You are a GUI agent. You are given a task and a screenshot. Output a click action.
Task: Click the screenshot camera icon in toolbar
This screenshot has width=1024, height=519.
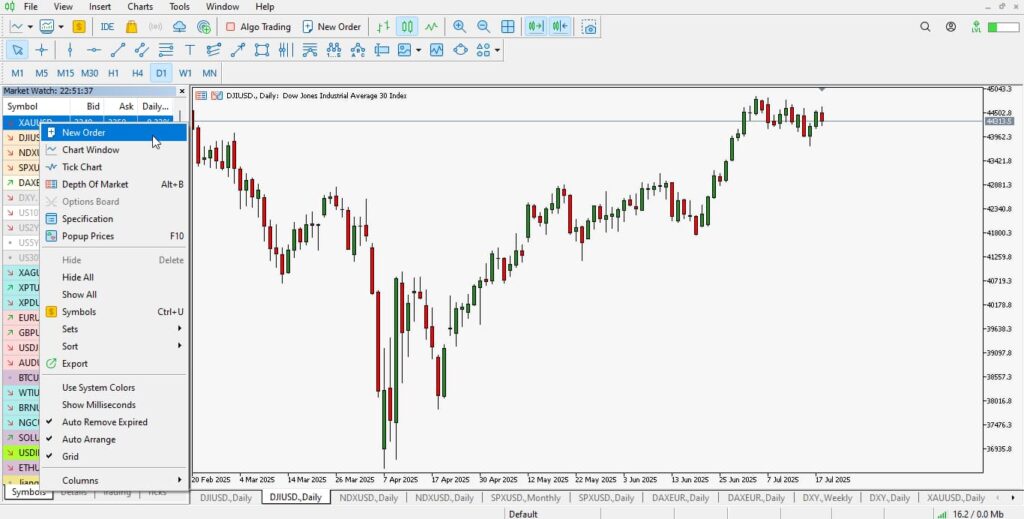click(591, 27)
